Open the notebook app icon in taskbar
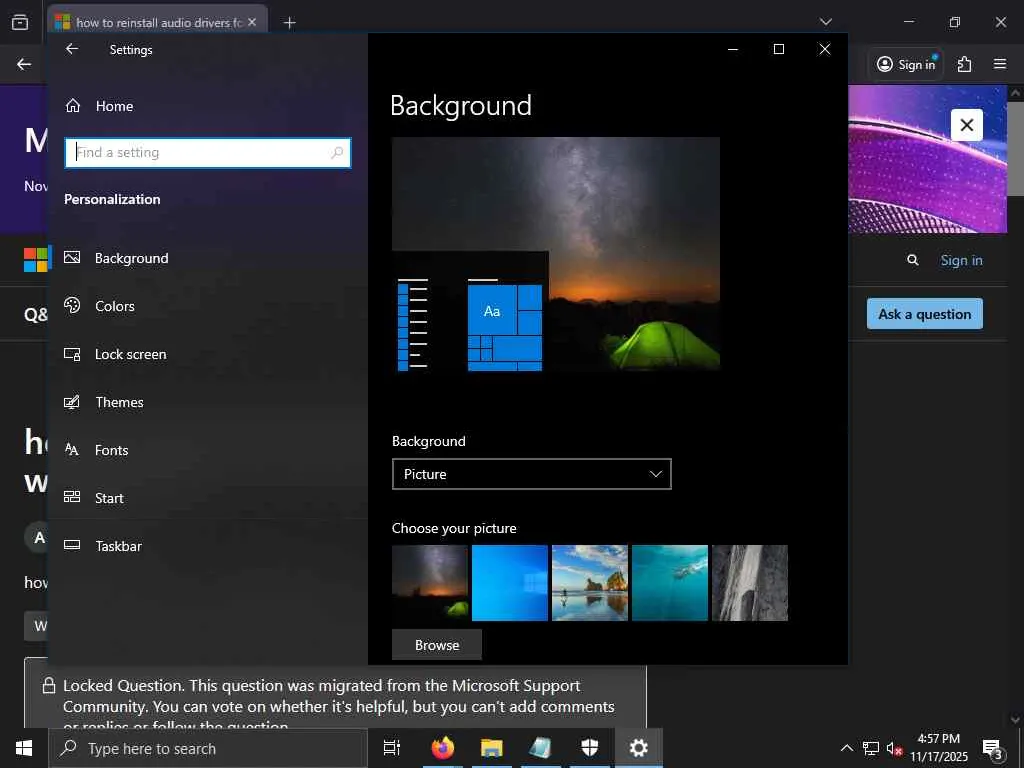1024x768 pixels. pos(541,748)
